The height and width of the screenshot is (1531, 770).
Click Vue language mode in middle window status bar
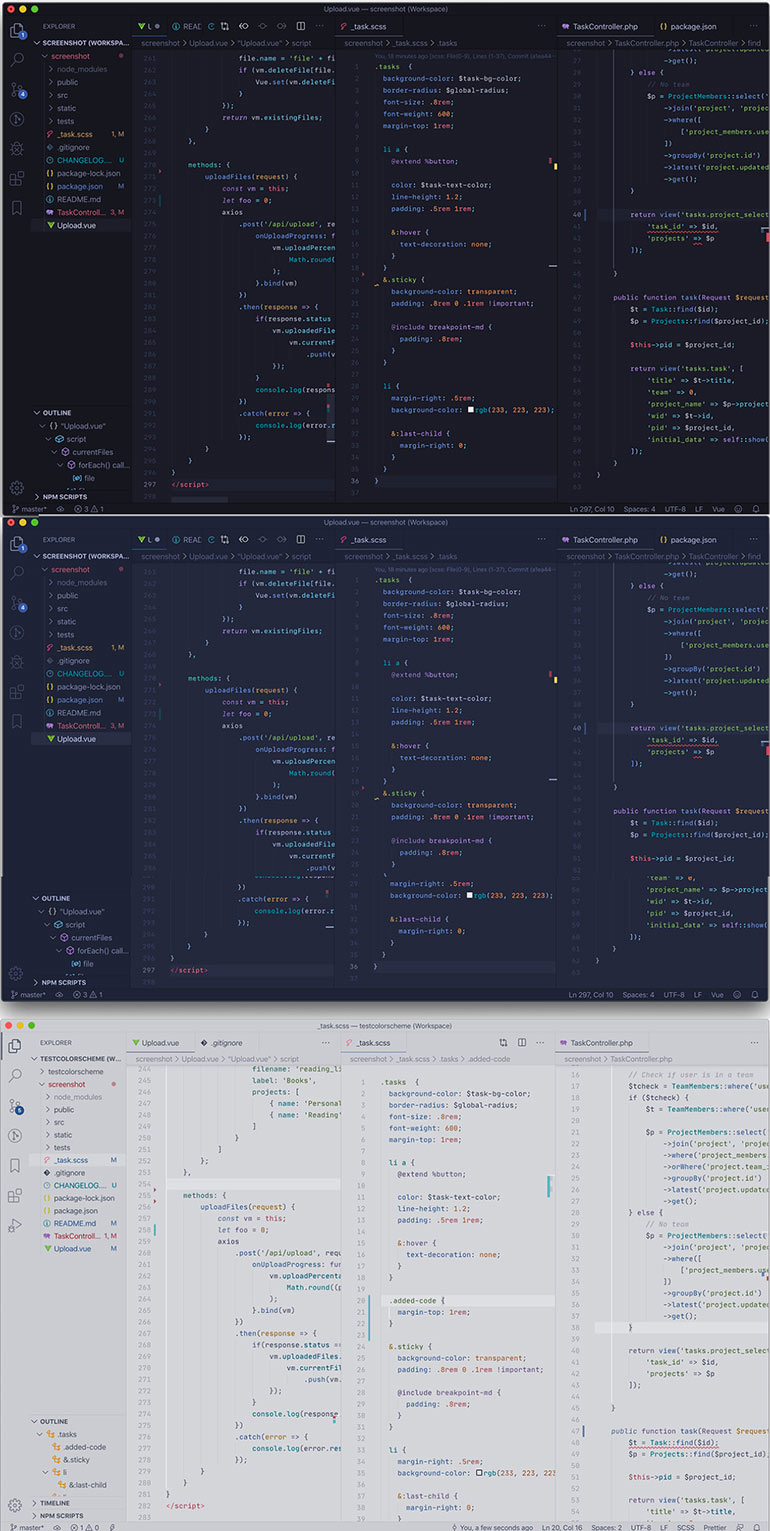[716, 995]
